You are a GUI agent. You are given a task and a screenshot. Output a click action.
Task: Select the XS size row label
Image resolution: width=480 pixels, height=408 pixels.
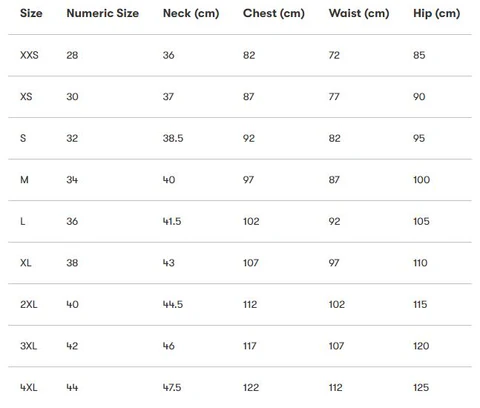pos(26,97)
